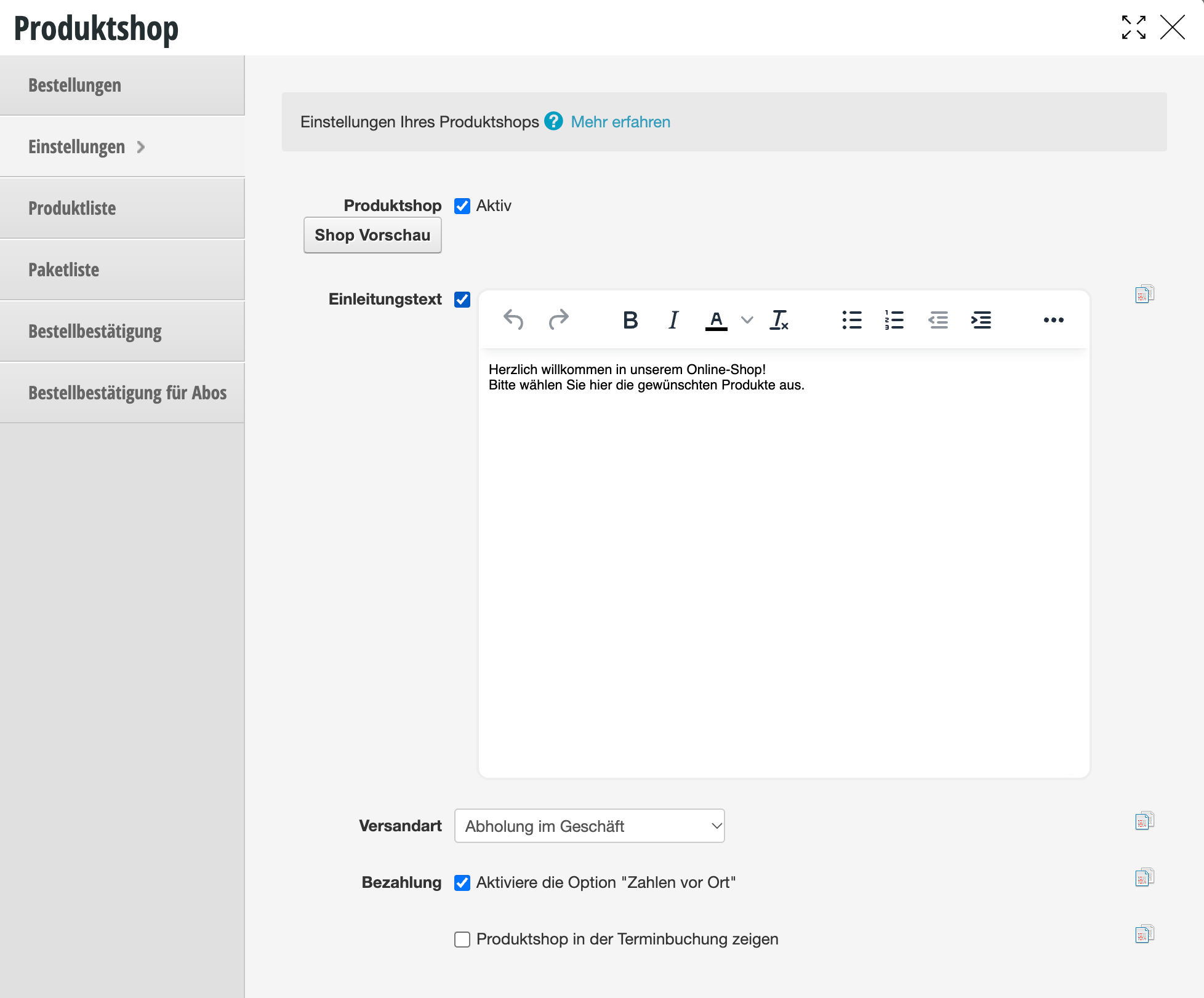Close the Produktshop dialog
Image resolution: width=1204 pixels, height=998 pixels.
point(1173,28)
